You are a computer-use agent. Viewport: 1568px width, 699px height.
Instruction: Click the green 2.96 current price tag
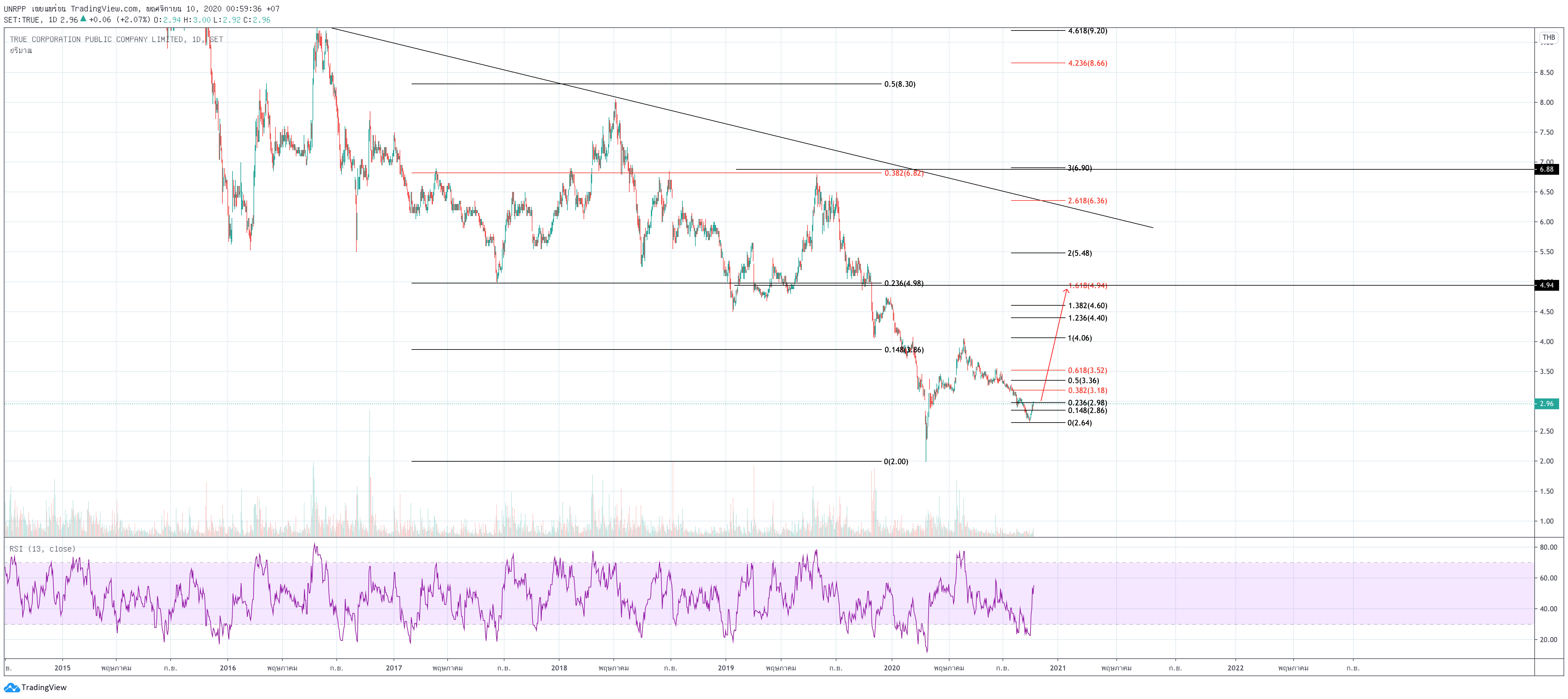click(1547, 404)
